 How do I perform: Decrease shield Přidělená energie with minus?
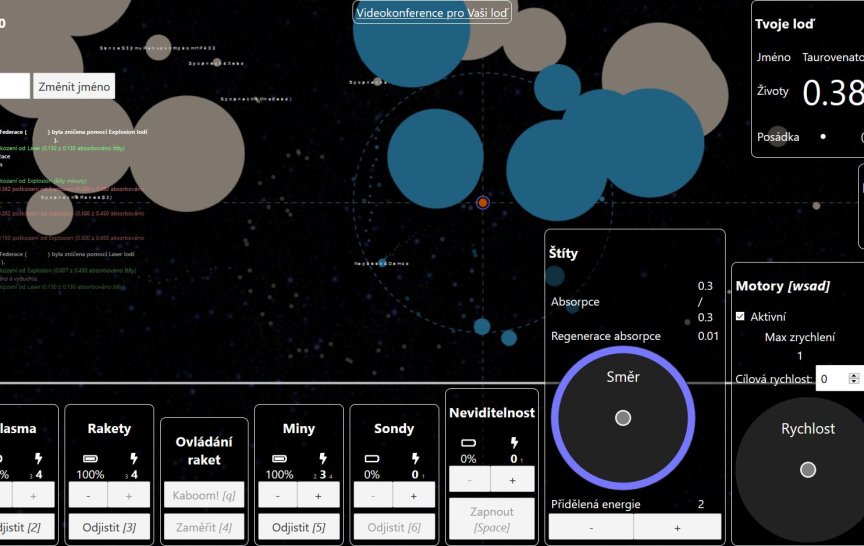(x=591, y=527)
